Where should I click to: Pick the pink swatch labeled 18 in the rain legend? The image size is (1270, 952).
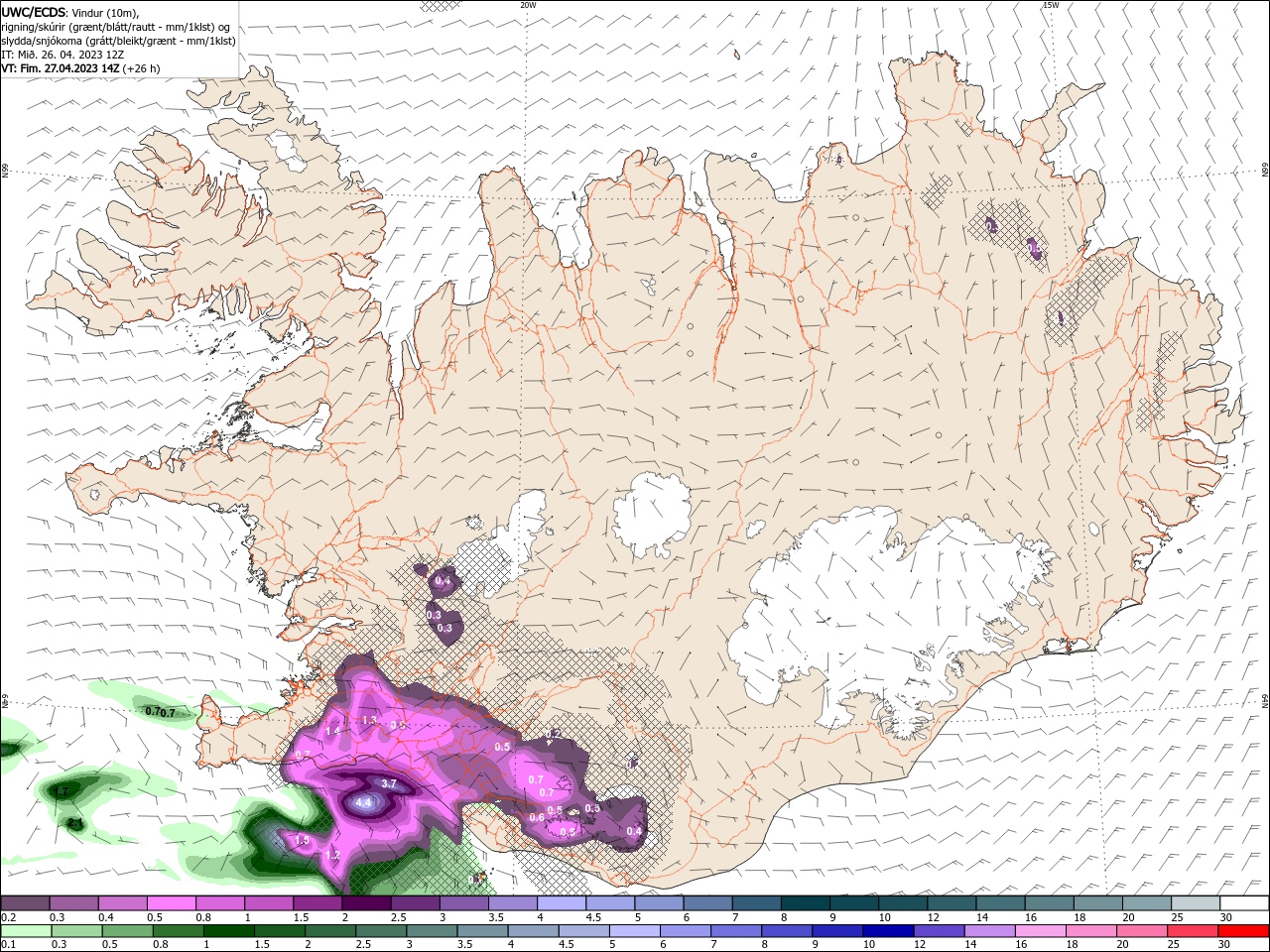1090,931
